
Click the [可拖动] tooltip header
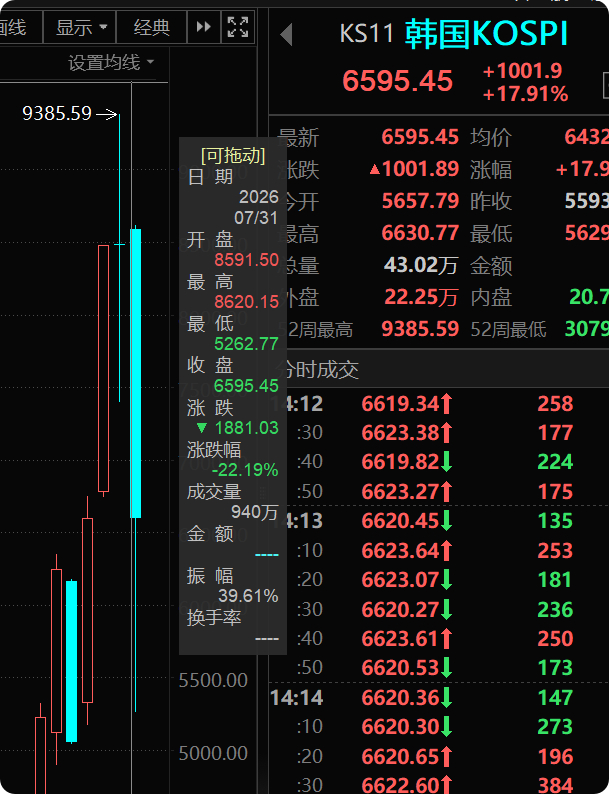point(233,155)
